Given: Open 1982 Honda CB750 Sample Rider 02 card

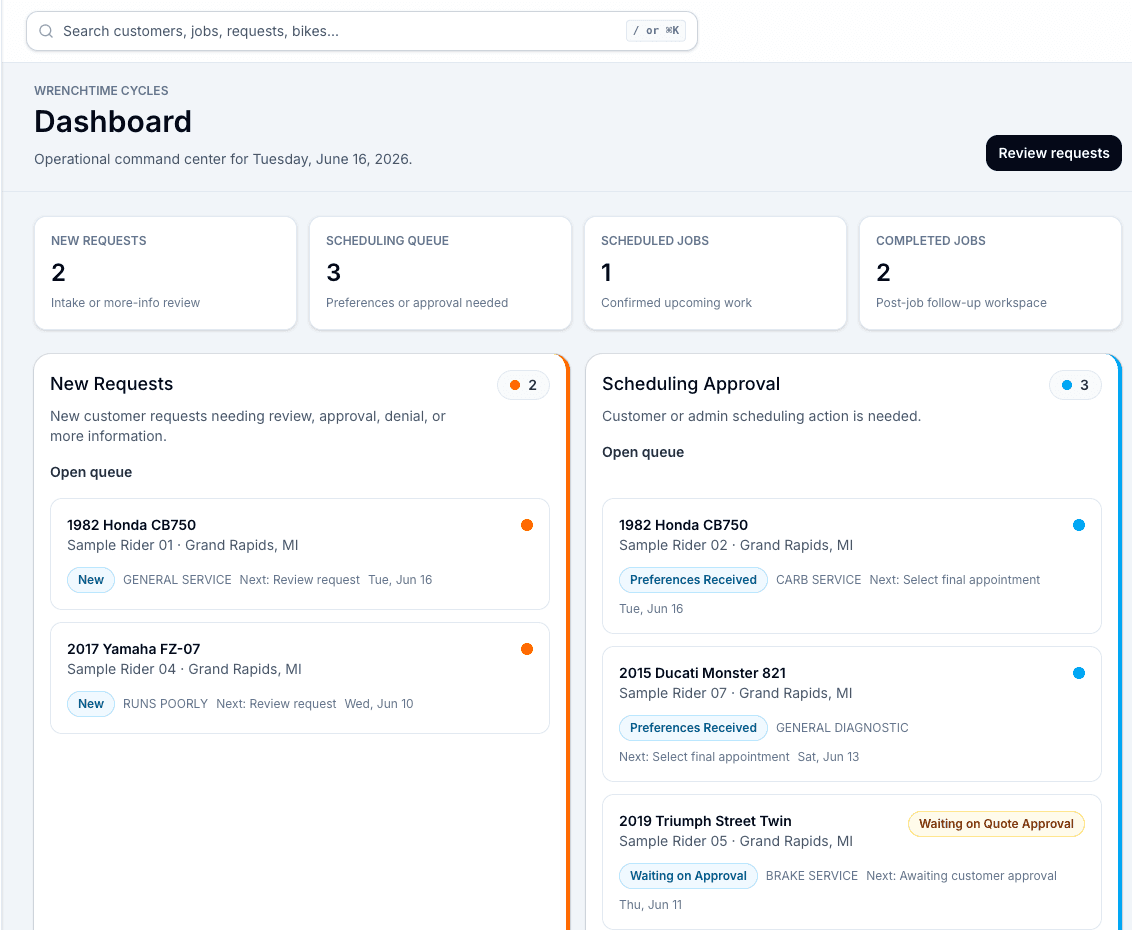Looking at the screenshot, I should coord(852,566).
